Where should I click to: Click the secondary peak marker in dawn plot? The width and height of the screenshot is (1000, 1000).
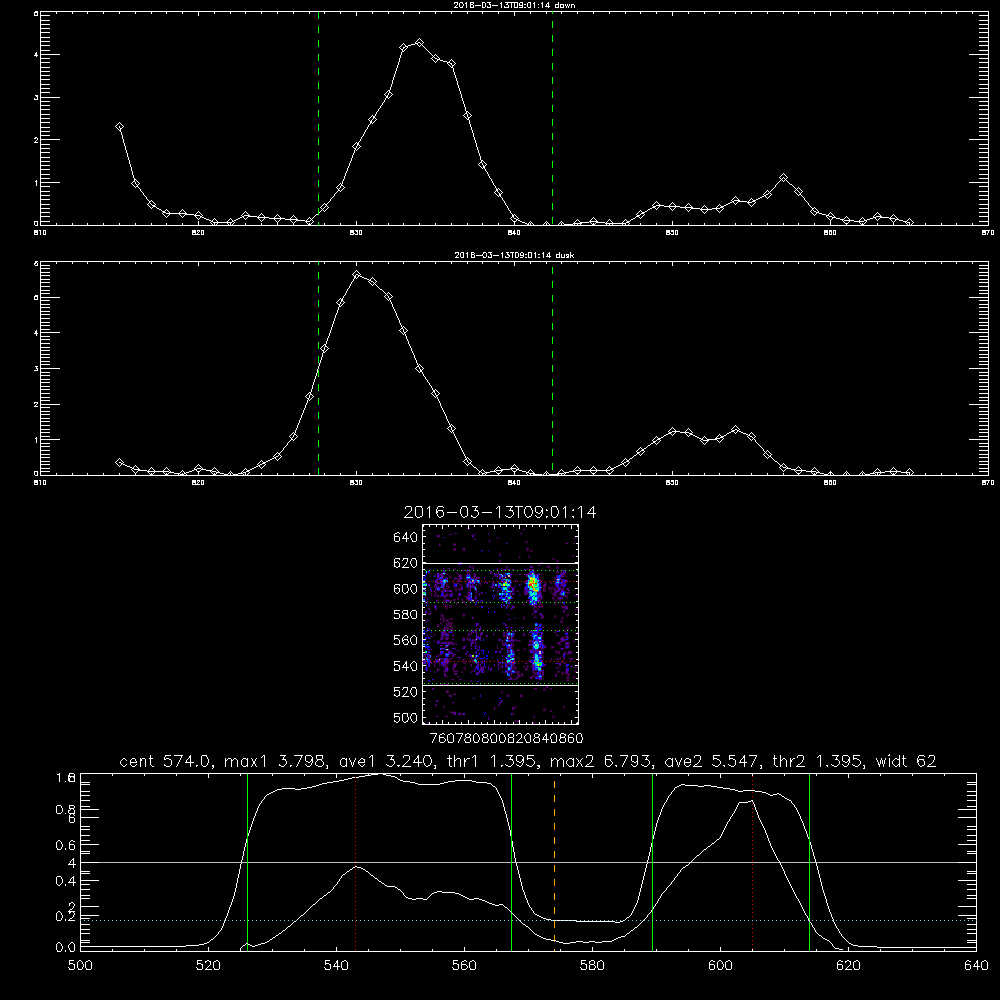[784, 178]
